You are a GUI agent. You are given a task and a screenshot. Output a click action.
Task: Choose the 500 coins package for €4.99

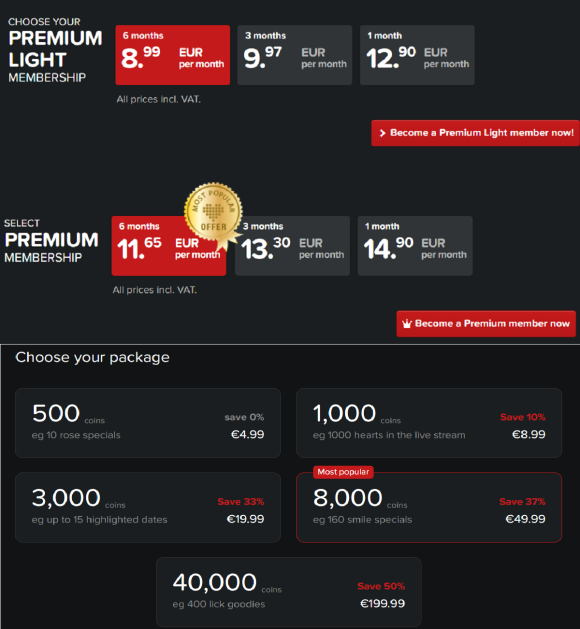(148, 423)
